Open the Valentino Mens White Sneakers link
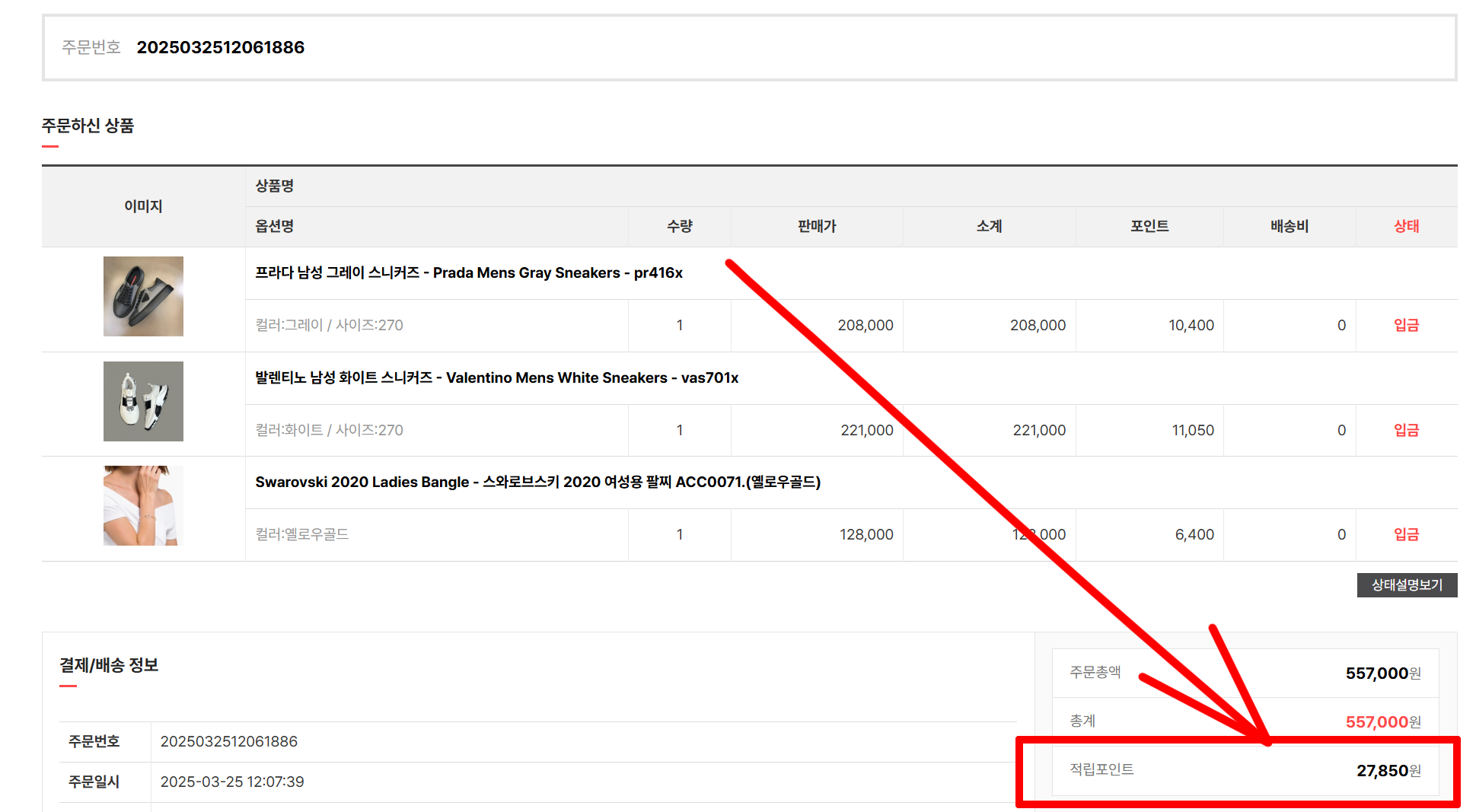 (x=496, y=377)
